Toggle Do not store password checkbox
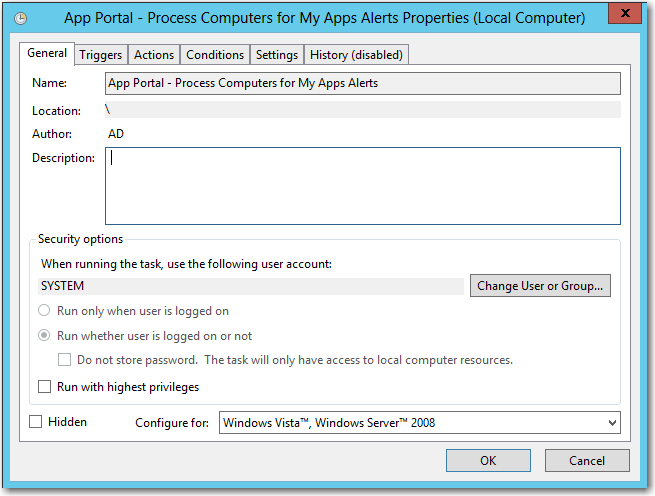The width and height of the screenshot is (655, 496). [64, 360]
